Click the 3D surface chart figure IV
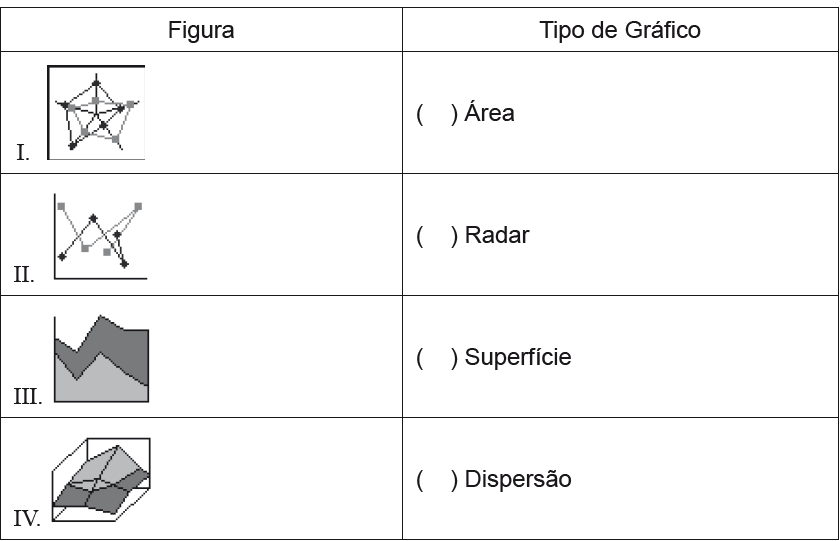 pyautogui.click(x=101, y=479)
